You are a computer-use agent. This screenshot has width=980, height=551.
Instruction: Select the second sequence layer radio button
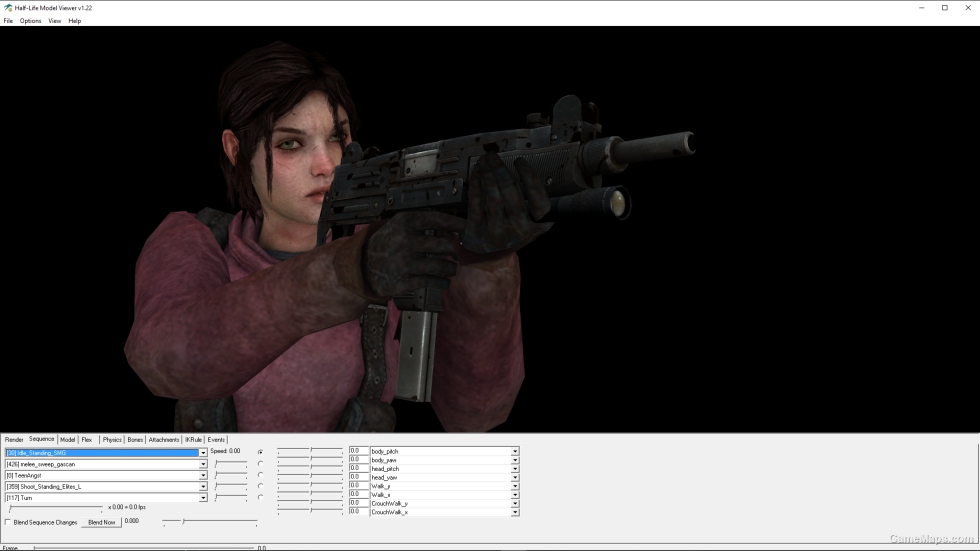[261, 464]
